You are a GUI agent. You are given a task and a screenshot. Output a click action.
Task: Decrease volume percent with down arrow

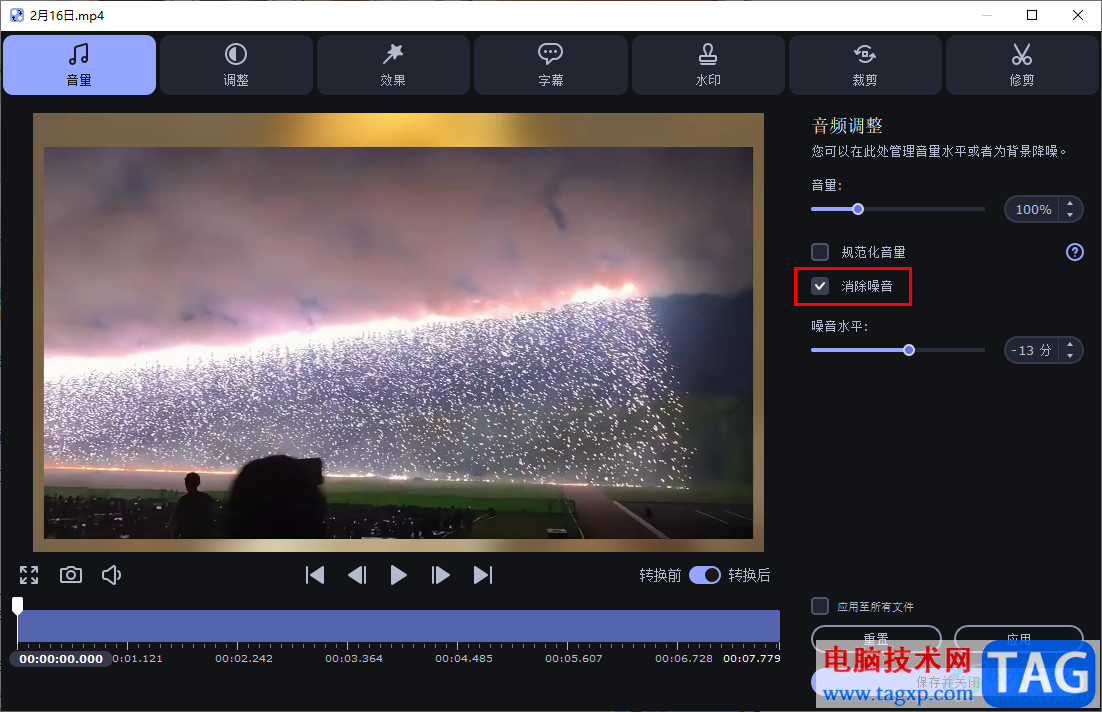click(x=1070, y=214)
